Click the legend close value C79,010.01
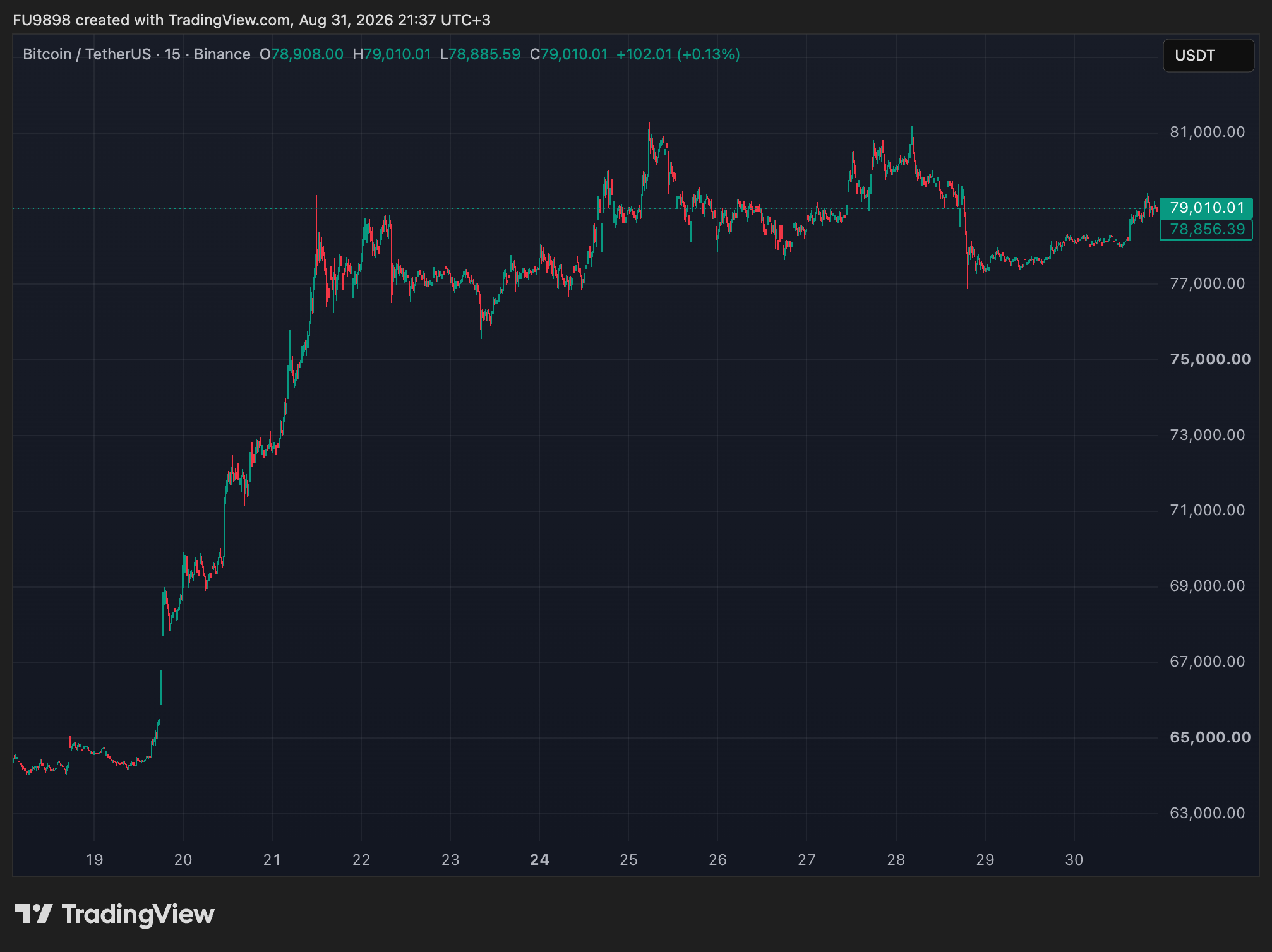Image resolution: width=1272 pixels, height=952 pixels. point(569,54)
